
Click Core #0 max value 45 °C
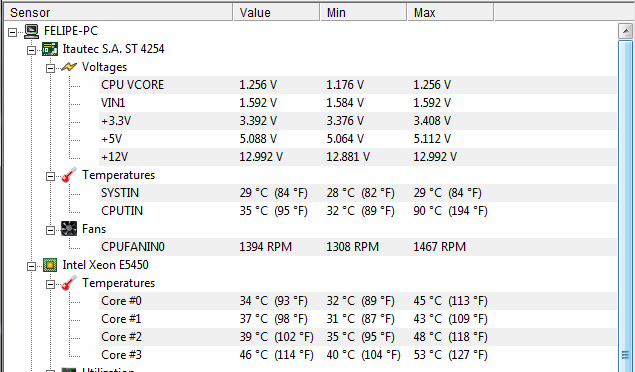(450, 301)
